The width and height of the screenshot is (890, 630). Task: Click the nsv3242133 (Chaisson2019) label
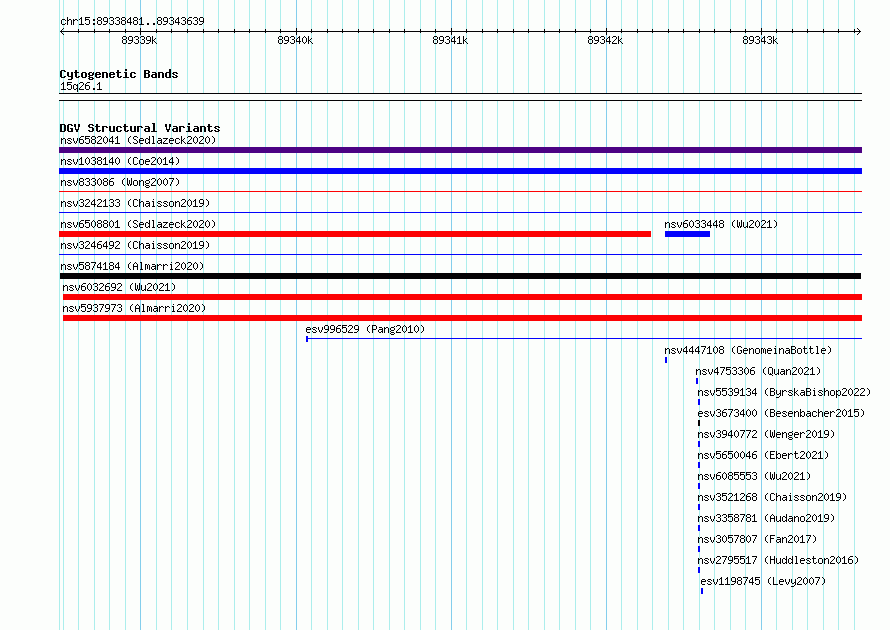(x=135, y=203)
